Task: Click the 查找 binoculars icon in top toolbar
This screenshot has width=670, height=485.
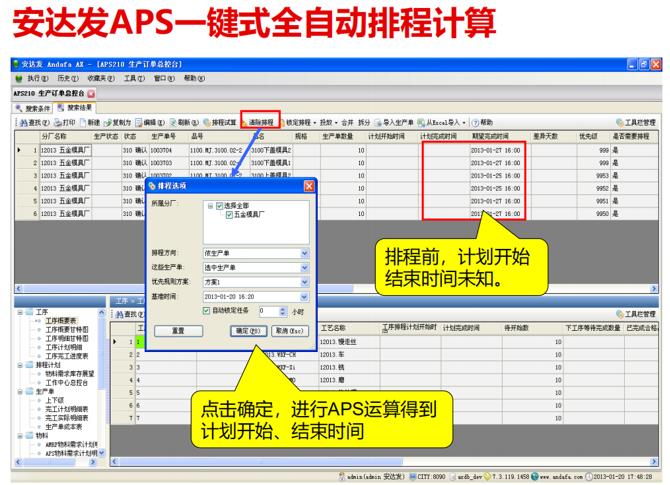Action: click(x=24, y=123)
